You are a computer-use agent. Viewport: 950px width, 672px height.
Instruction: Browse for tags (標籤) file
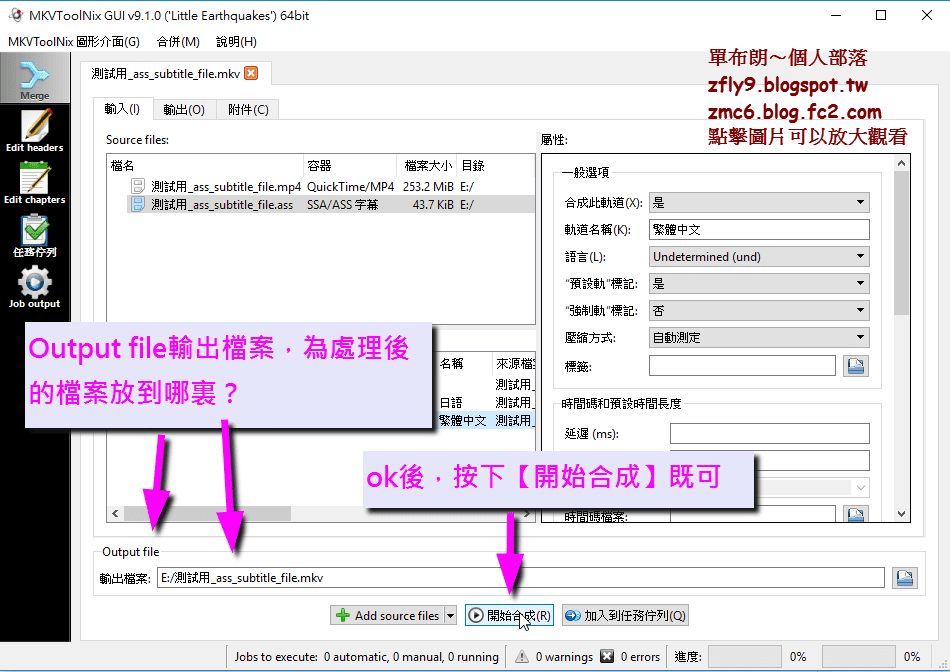coord(855,365)
